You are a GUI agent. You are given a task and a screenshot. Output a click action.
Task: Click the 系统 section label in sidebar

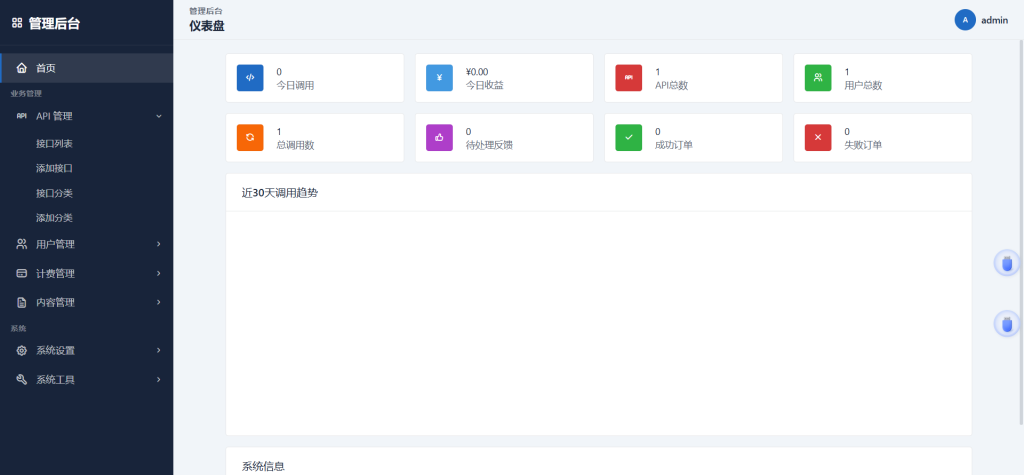[18, 329]
